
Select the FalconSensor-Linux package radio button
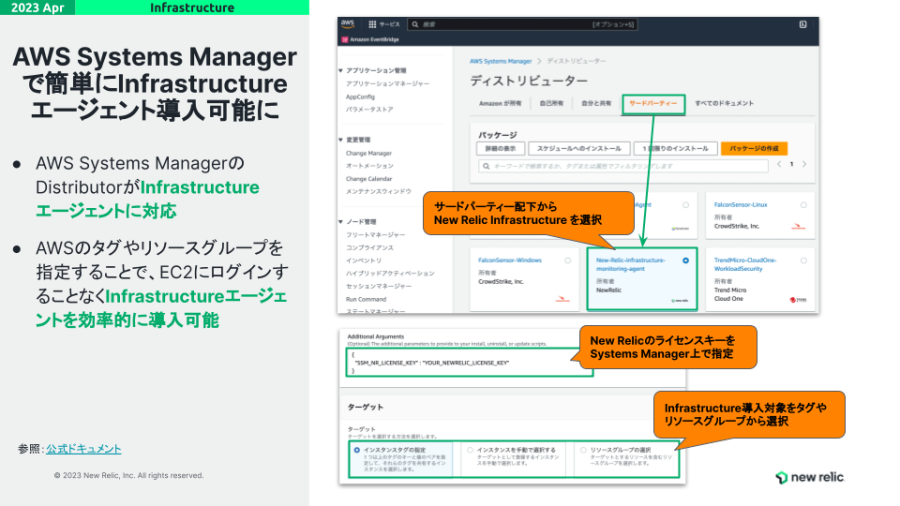click(x=803, y=205)
